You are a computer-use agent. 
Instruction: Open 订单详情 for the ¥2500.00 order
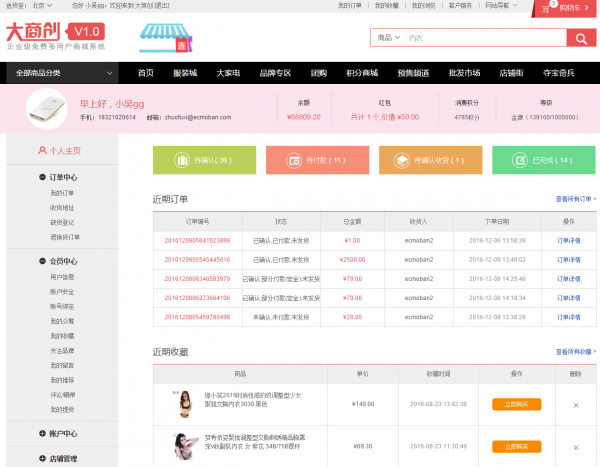click(568, 259)
